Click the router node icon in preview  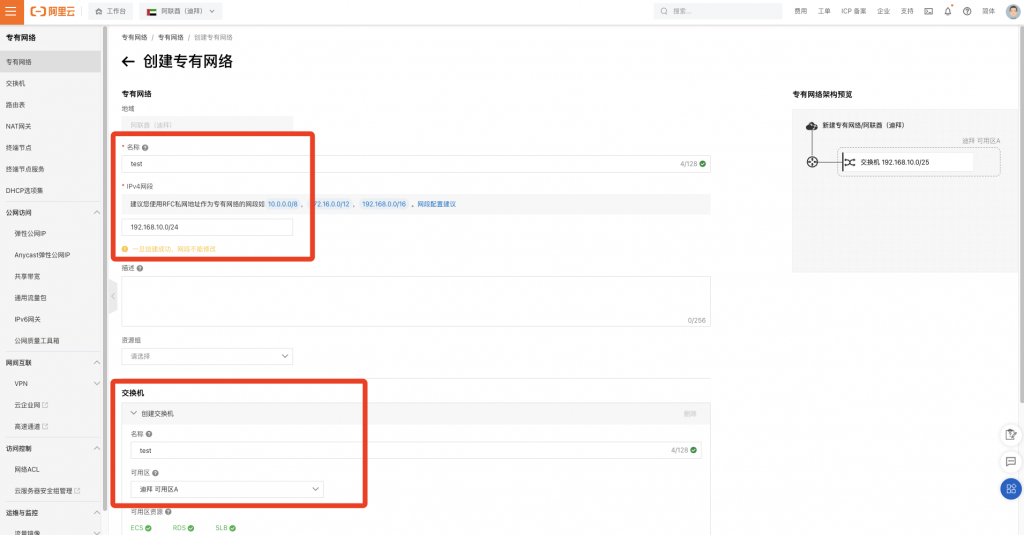[x=812, y=162]
